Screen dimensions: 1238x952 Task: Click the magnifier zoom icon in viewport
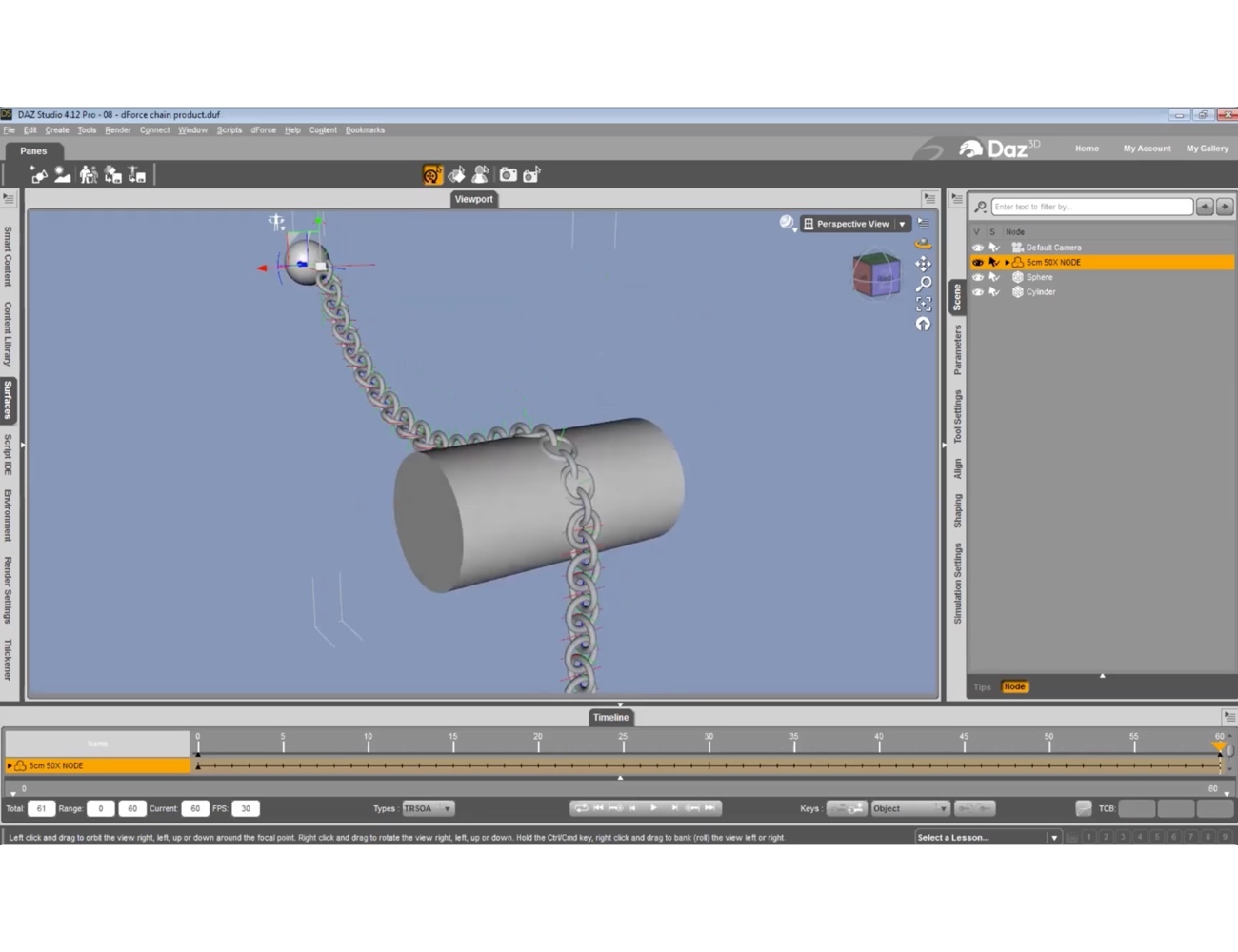pos(923,284)
